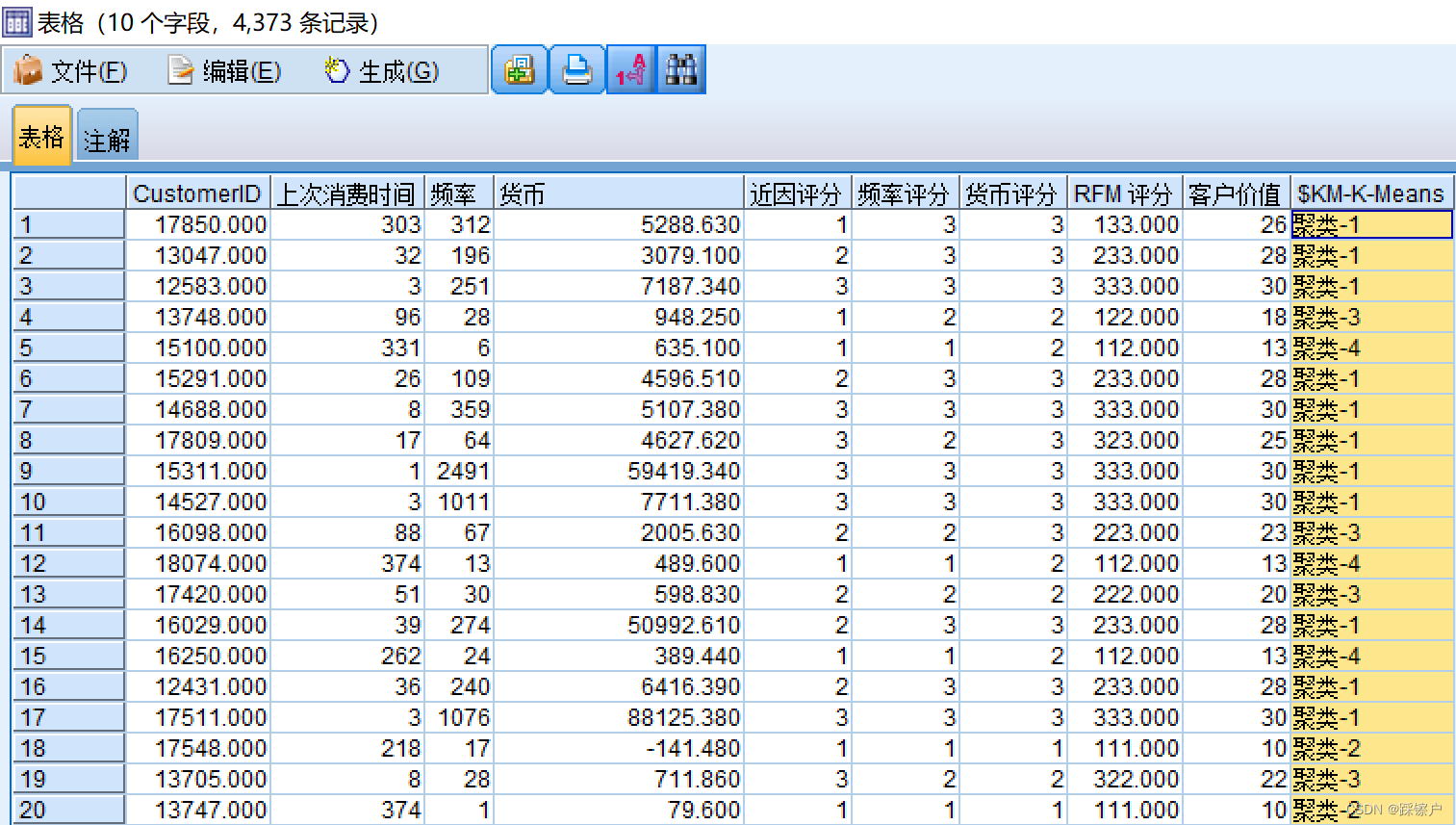Select the highlighted 聚类-1 cell in row 1
Image resolution: width=1456 pixels, height=825 pixels.
coord(1370,223)
